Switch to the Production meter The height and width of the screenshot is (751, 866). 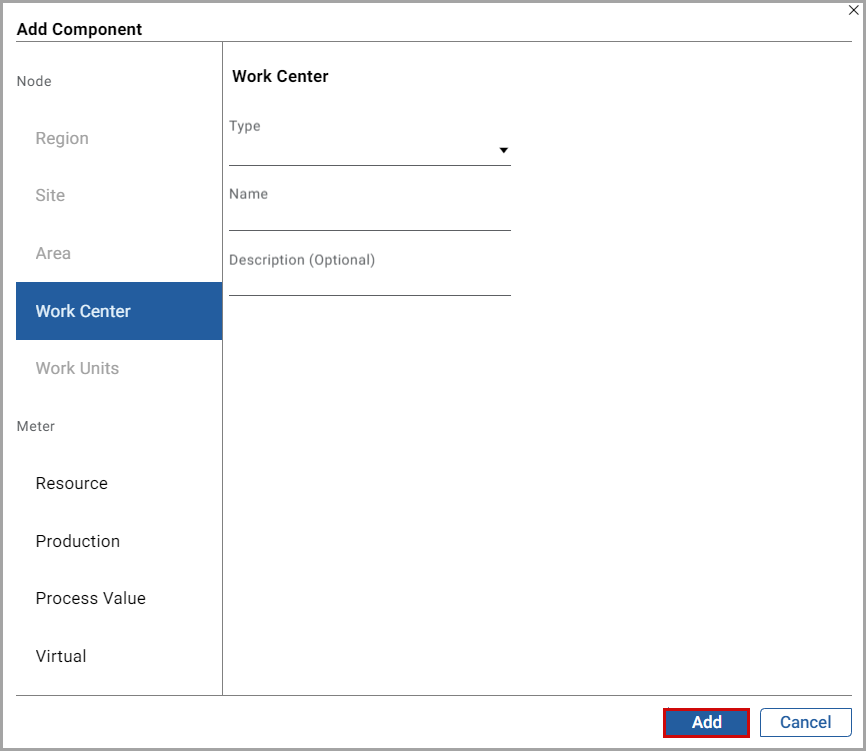[x=77, y=541]
